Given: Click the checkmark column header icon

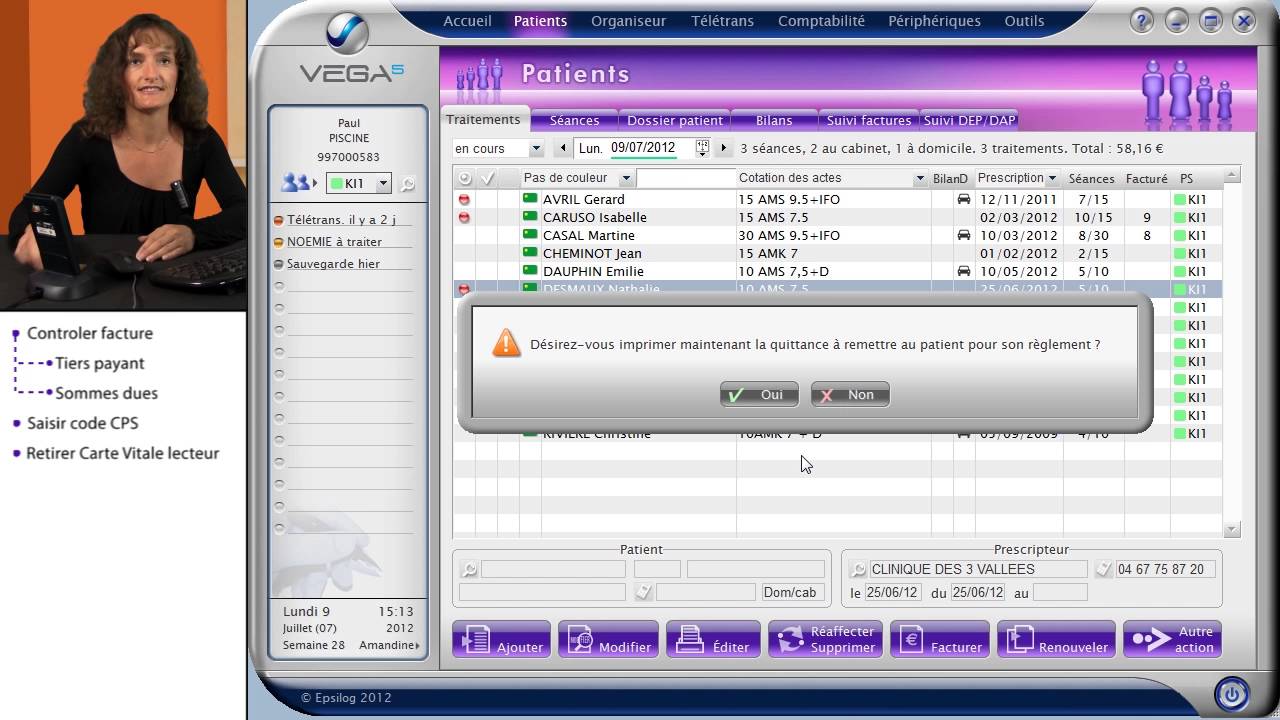Looking at the screenshot, I should coord(488,178).
